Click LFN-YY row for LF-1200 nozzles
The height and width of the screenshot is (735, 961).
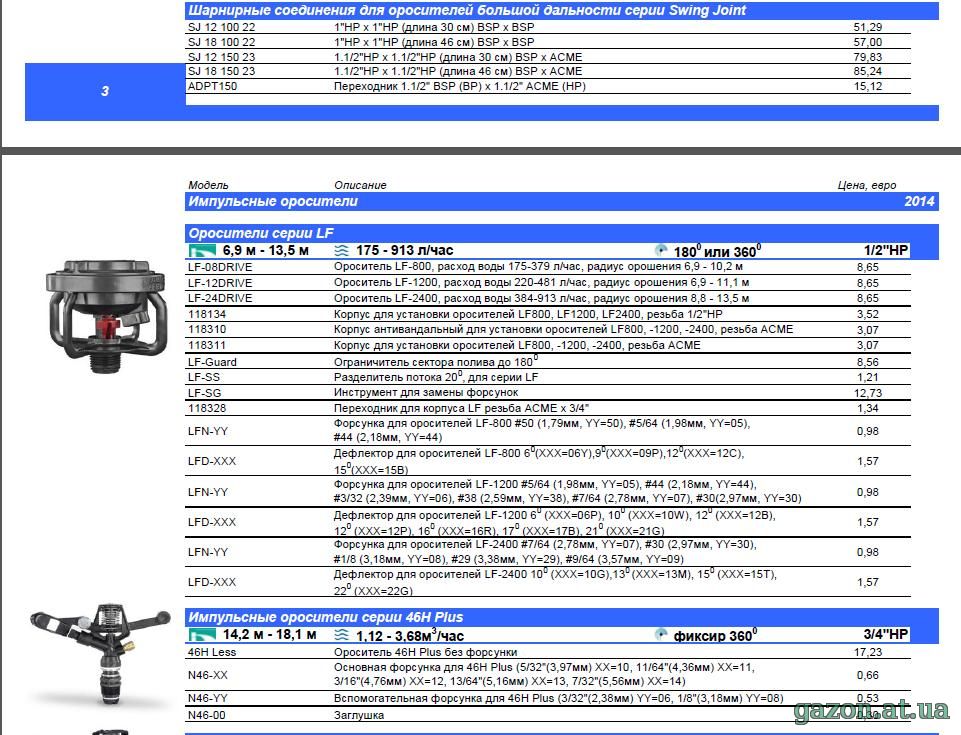pos(548,492)
